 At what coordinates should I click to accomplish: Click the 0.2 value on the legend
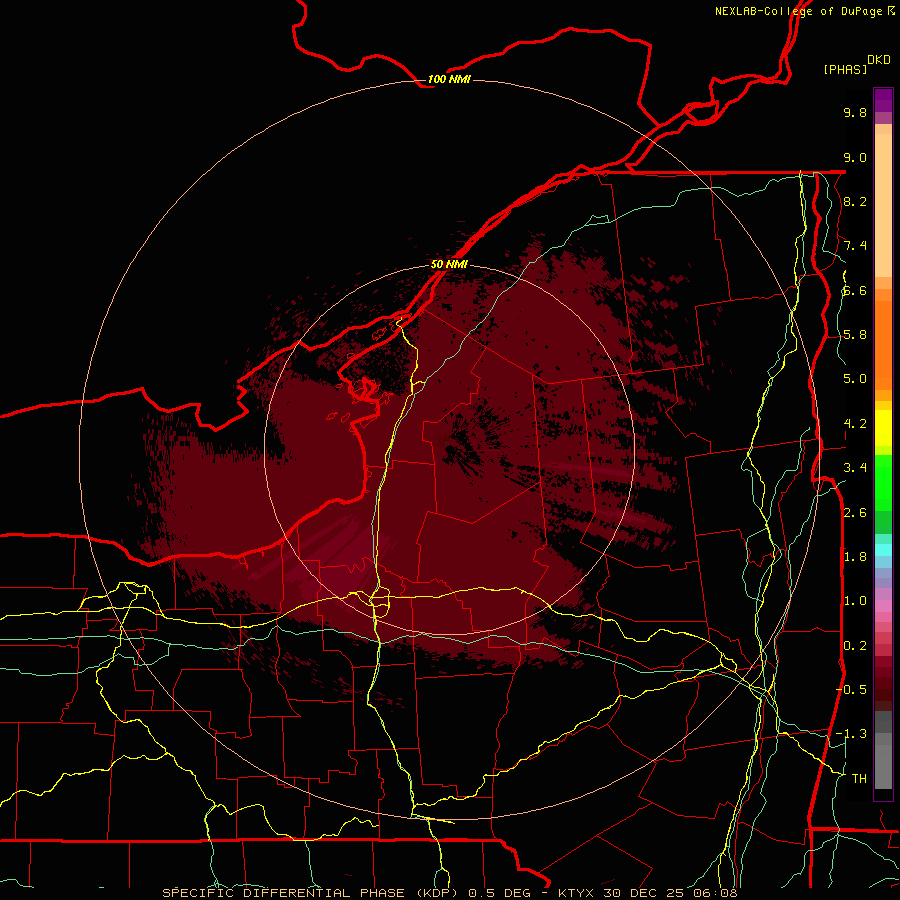click(x=855, y=646)
